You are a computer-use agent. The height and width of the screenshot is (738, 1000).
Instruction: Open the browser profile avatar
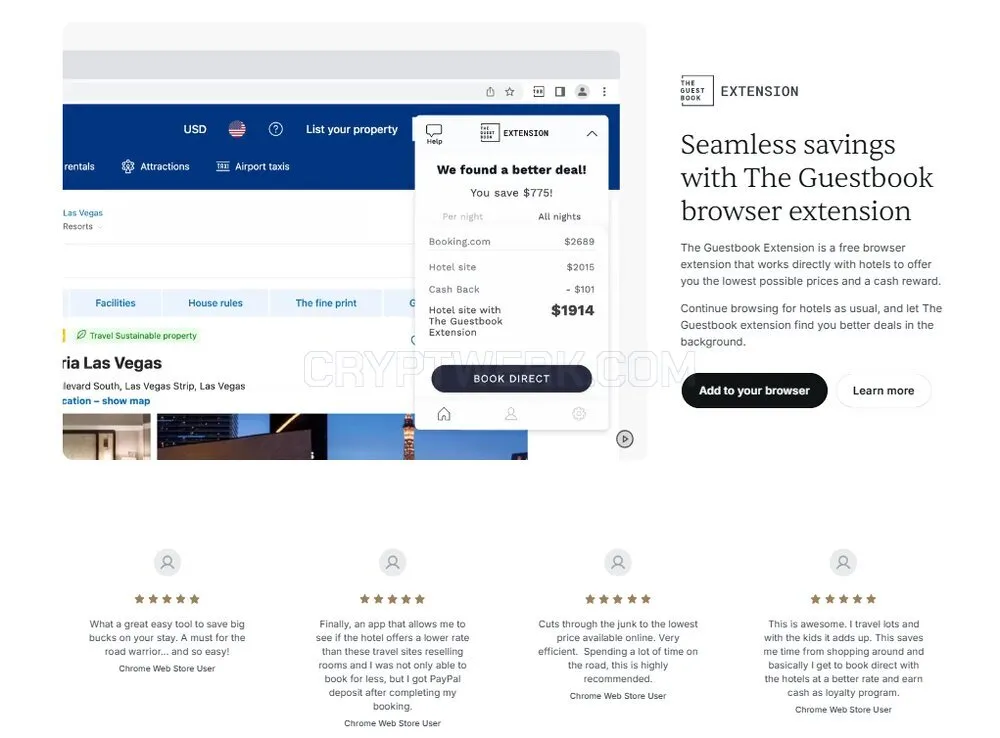click(x=582, y=92)
